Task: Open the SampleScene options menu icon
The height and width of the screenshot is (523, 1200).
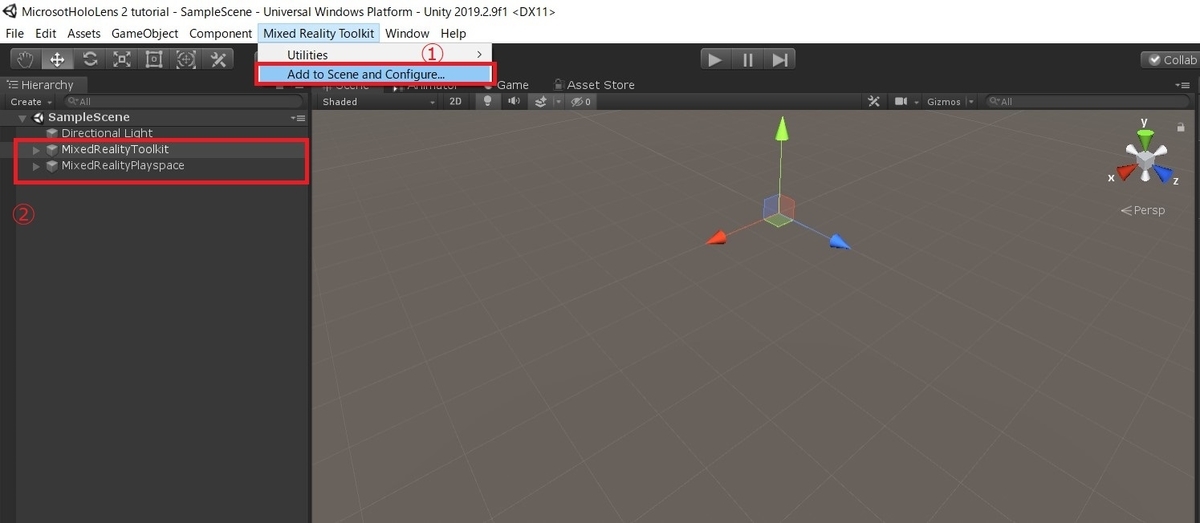Action: pyautogui.click(x=298, y=118)
